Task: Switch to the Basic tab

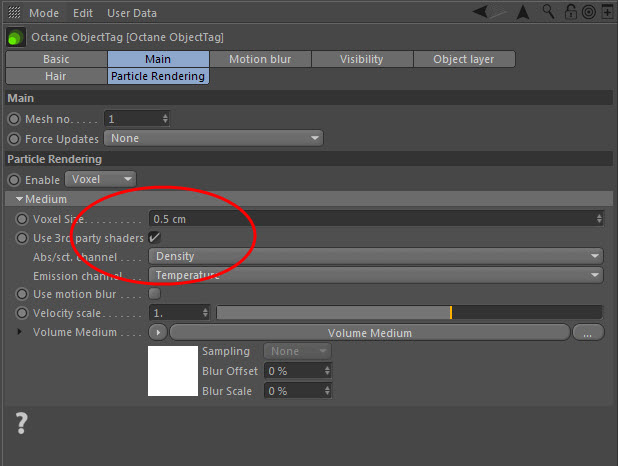Action: click(56, 59)
